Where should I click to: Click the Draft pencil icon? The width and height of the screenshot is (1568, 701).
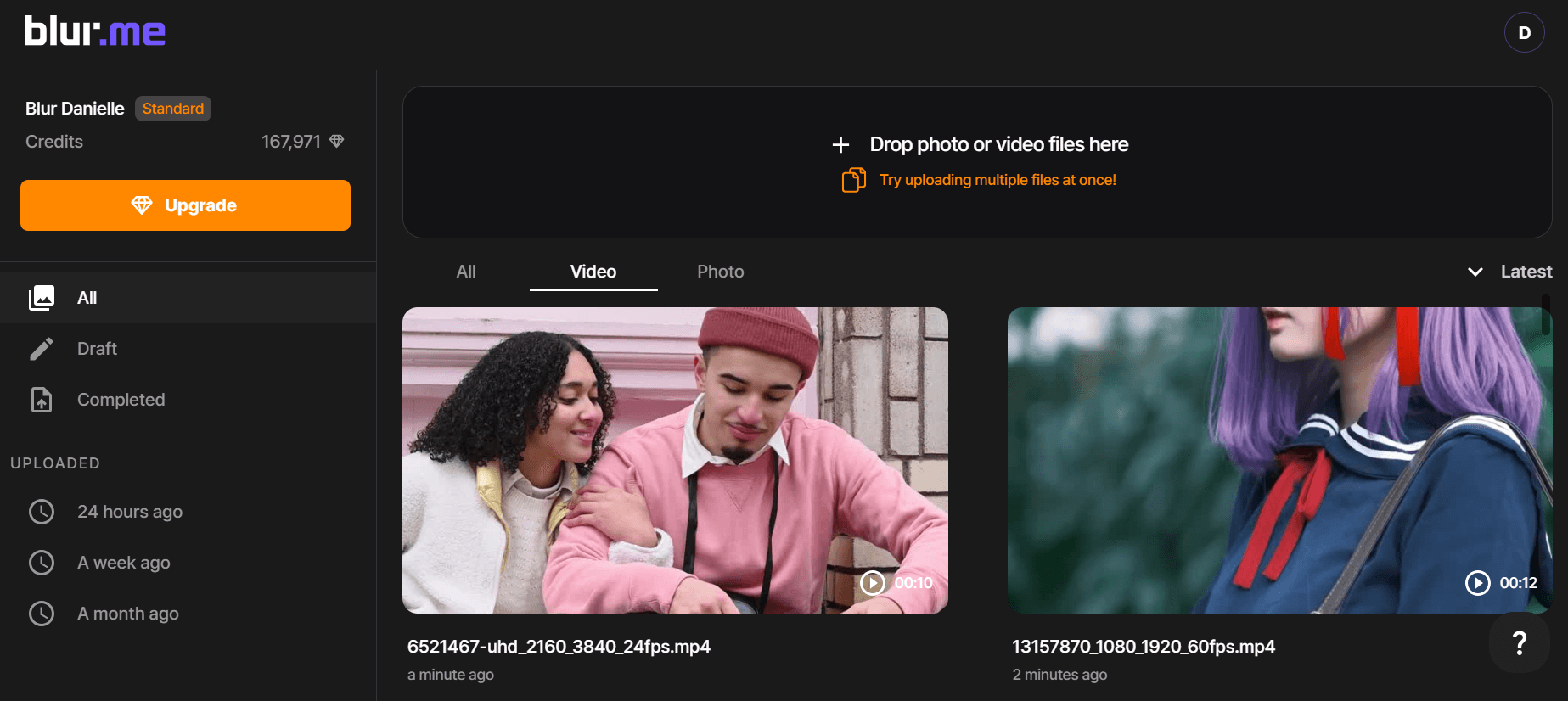click(42, 349)
